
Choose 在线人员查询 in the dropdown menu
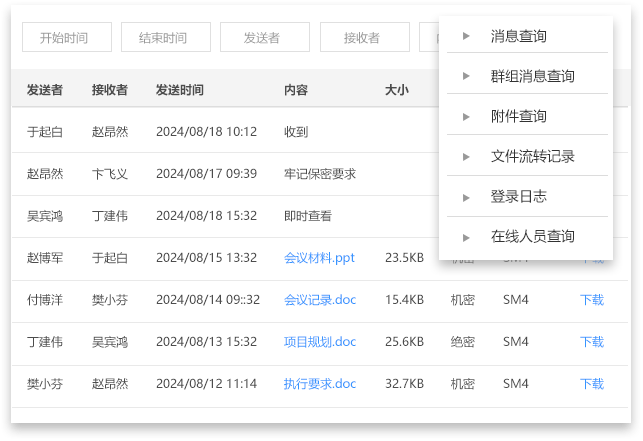click(532, 237)
